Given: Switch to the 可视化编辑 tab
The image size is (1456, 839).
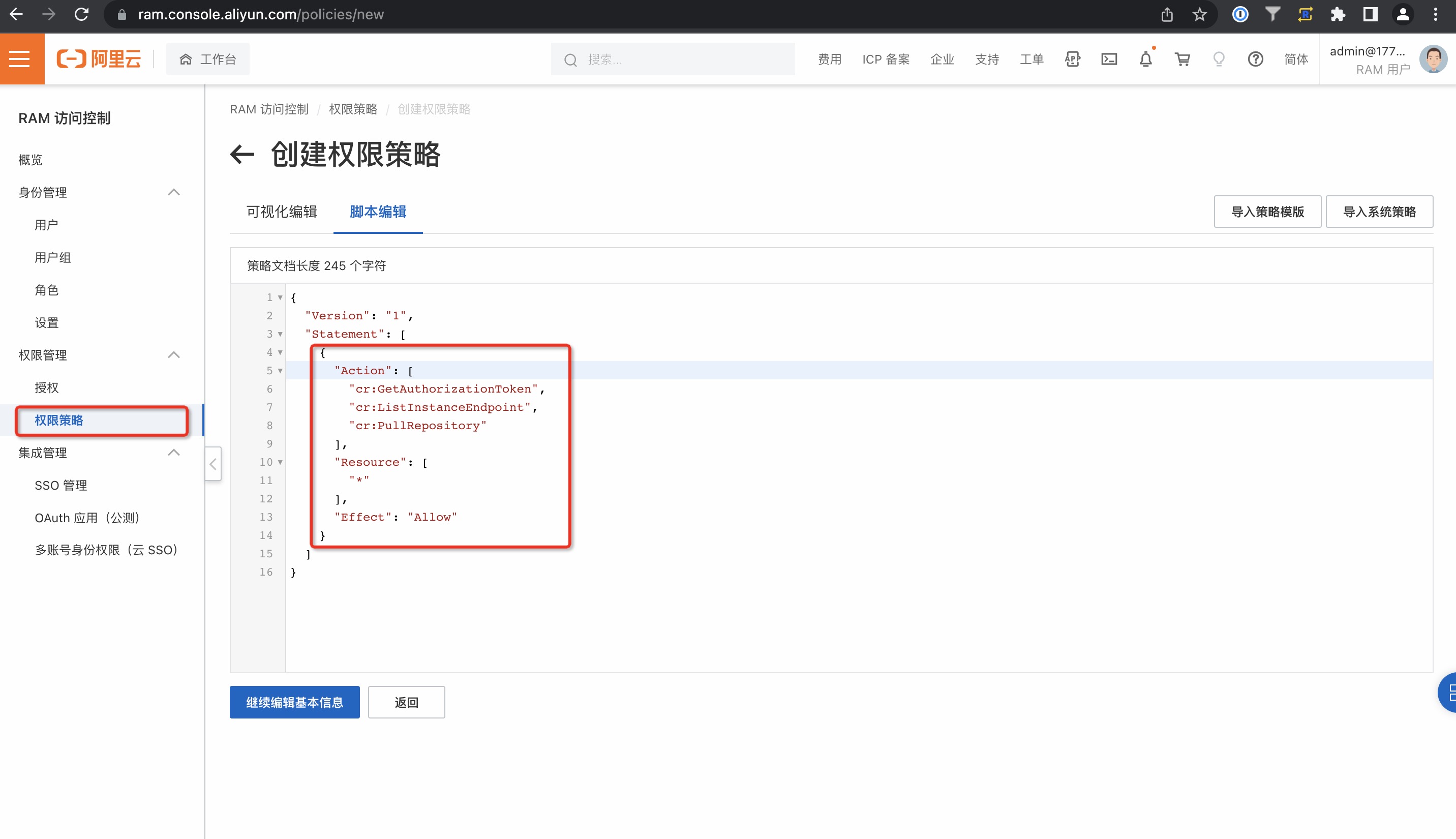Looking at the screenshot, I should (x=282, y=212).
